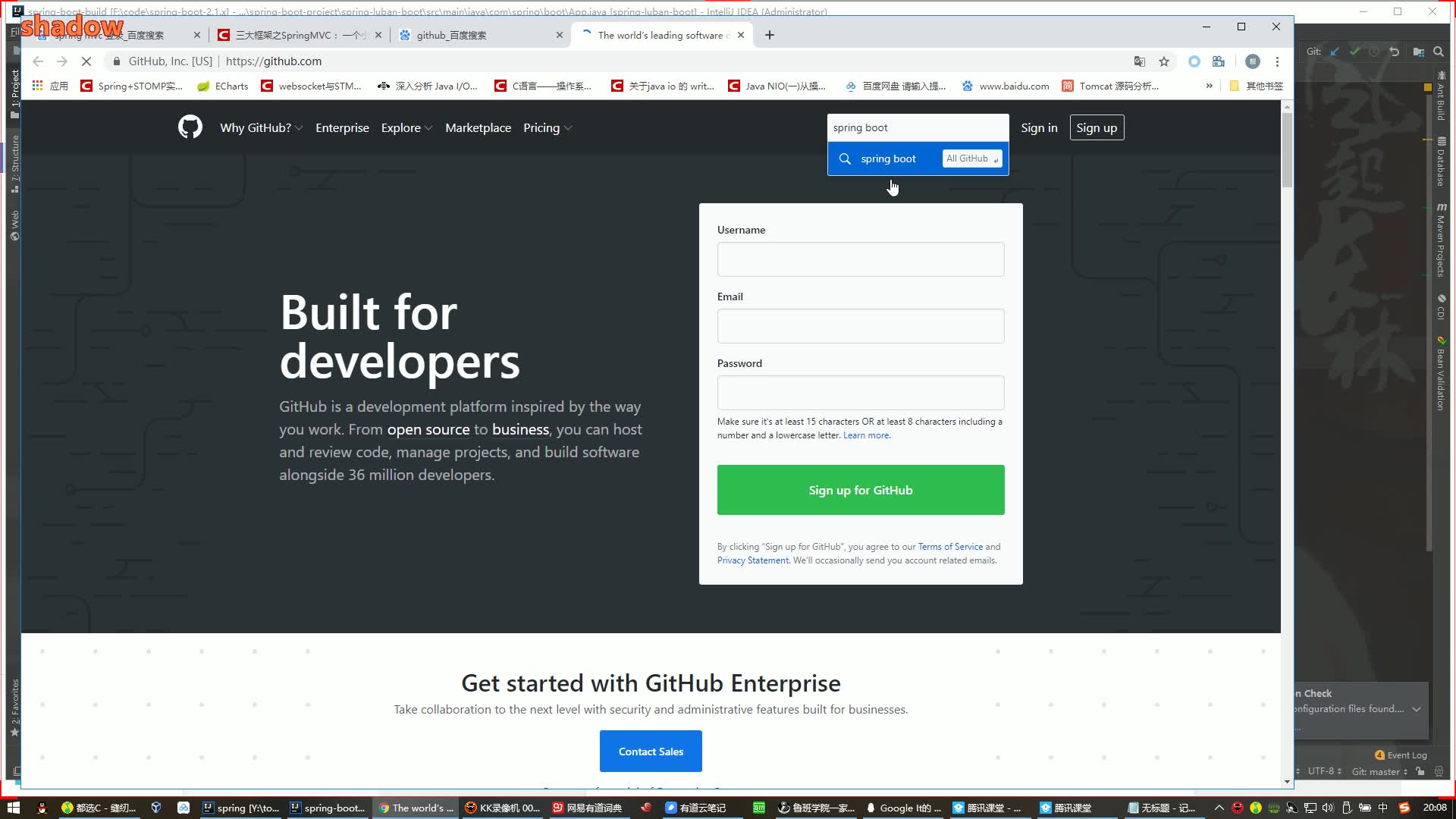Click the Git update project arrow in IntelliJ

click(1335, 52)
